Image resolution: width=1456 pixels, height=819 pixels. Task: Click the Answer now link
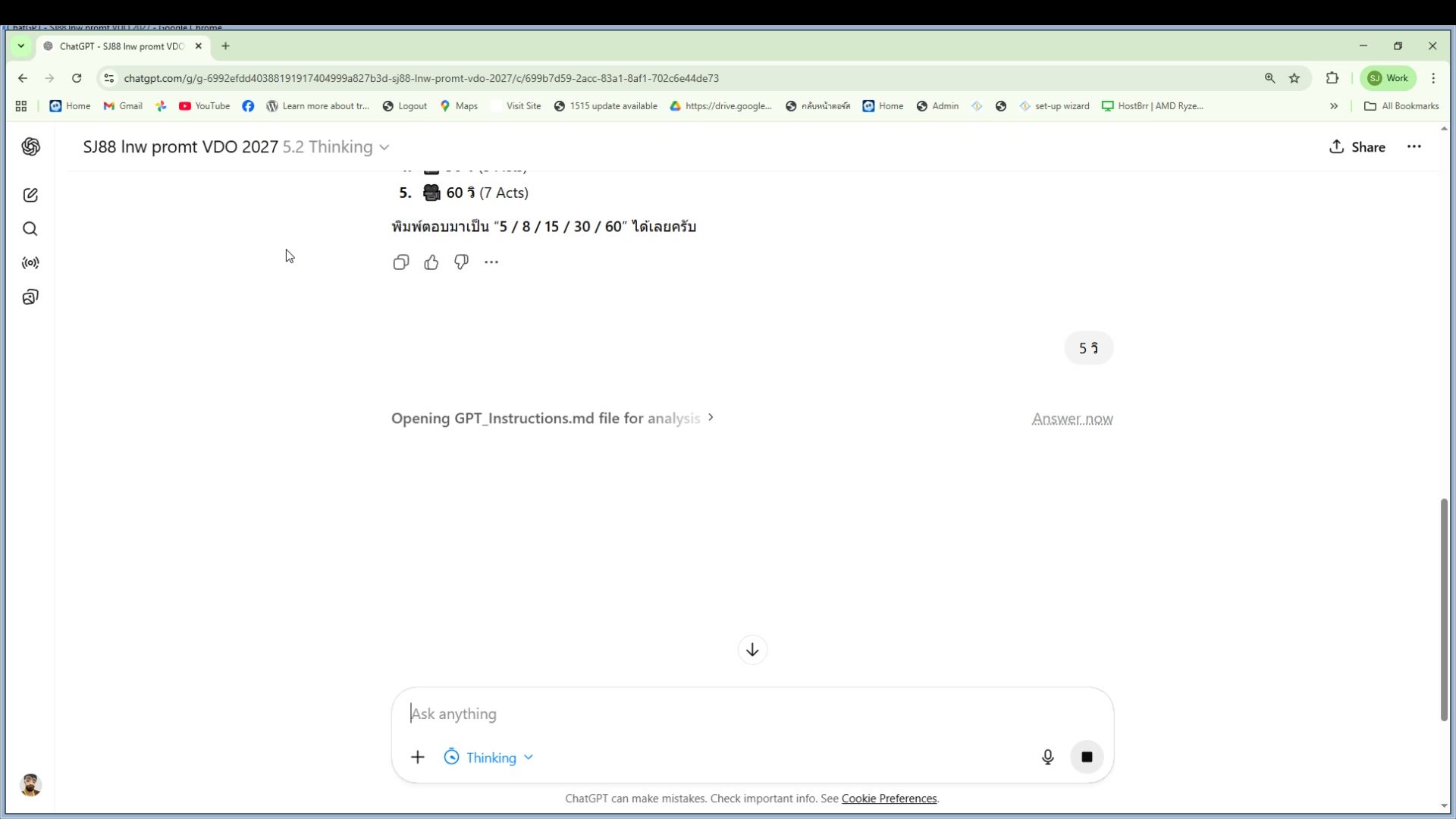coord(1072,419)
